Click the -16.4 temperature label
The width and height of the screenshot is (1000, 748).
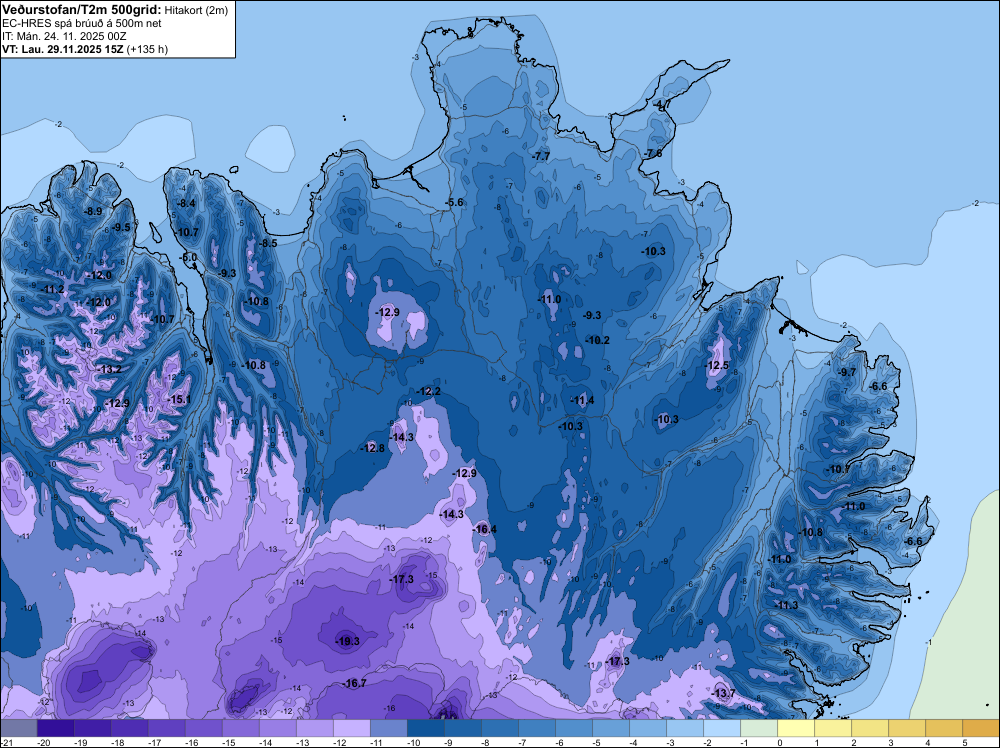[485, 529]
